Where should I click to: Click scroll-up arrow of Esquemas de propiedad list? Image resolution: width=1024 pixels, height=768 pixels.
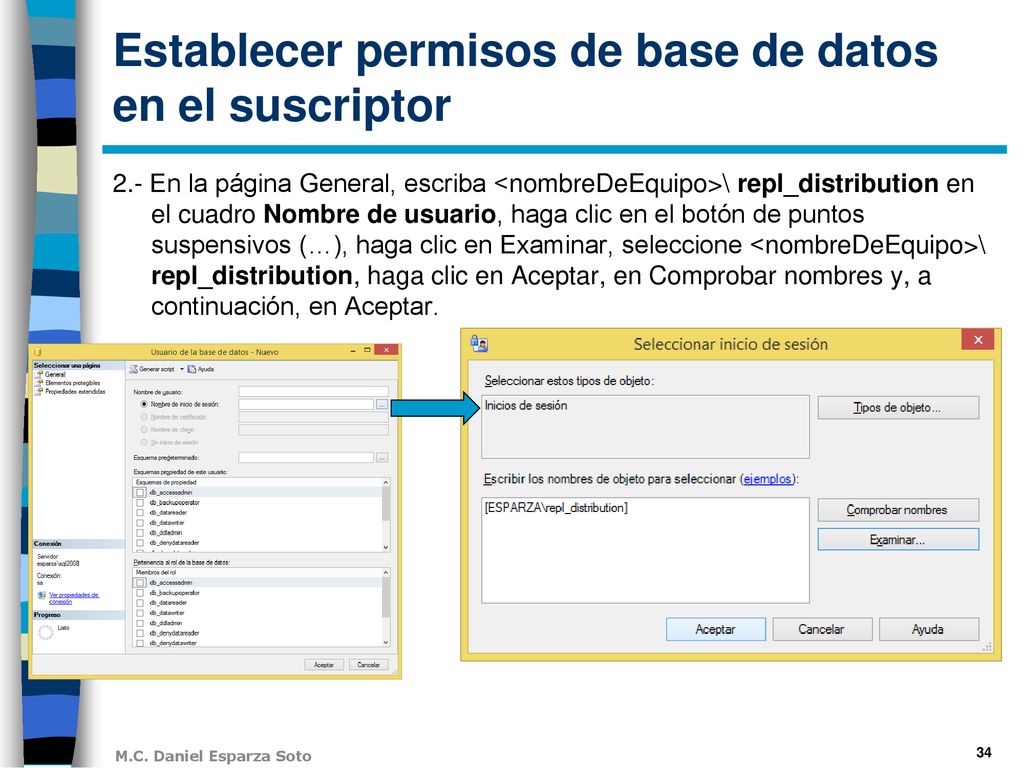tap(386, 483)
